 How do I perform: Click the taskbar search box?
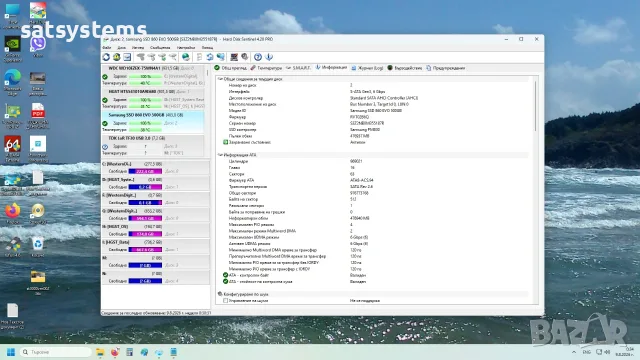(56, 352)
